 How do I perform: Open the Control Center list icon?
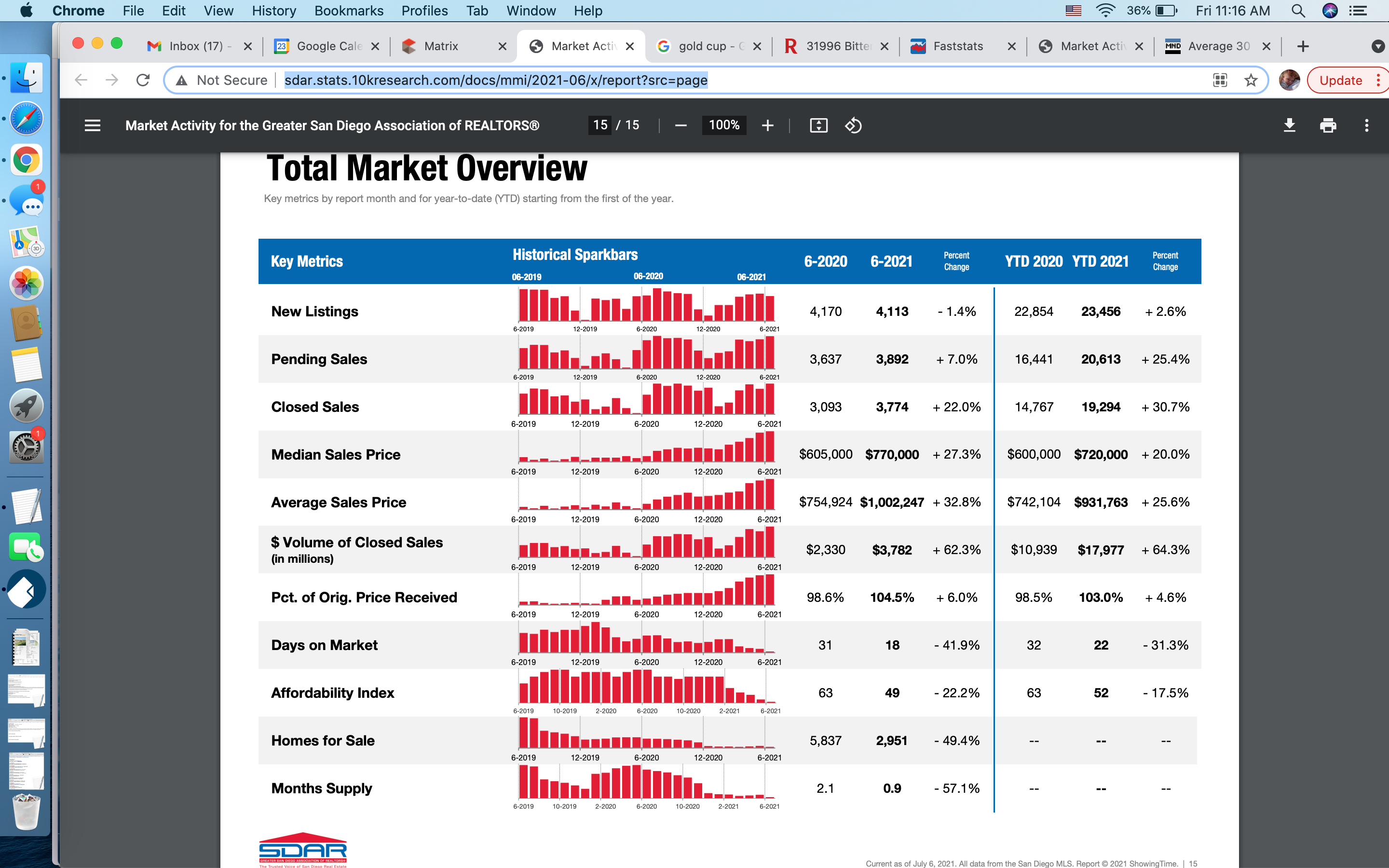tap(1358, 11)
